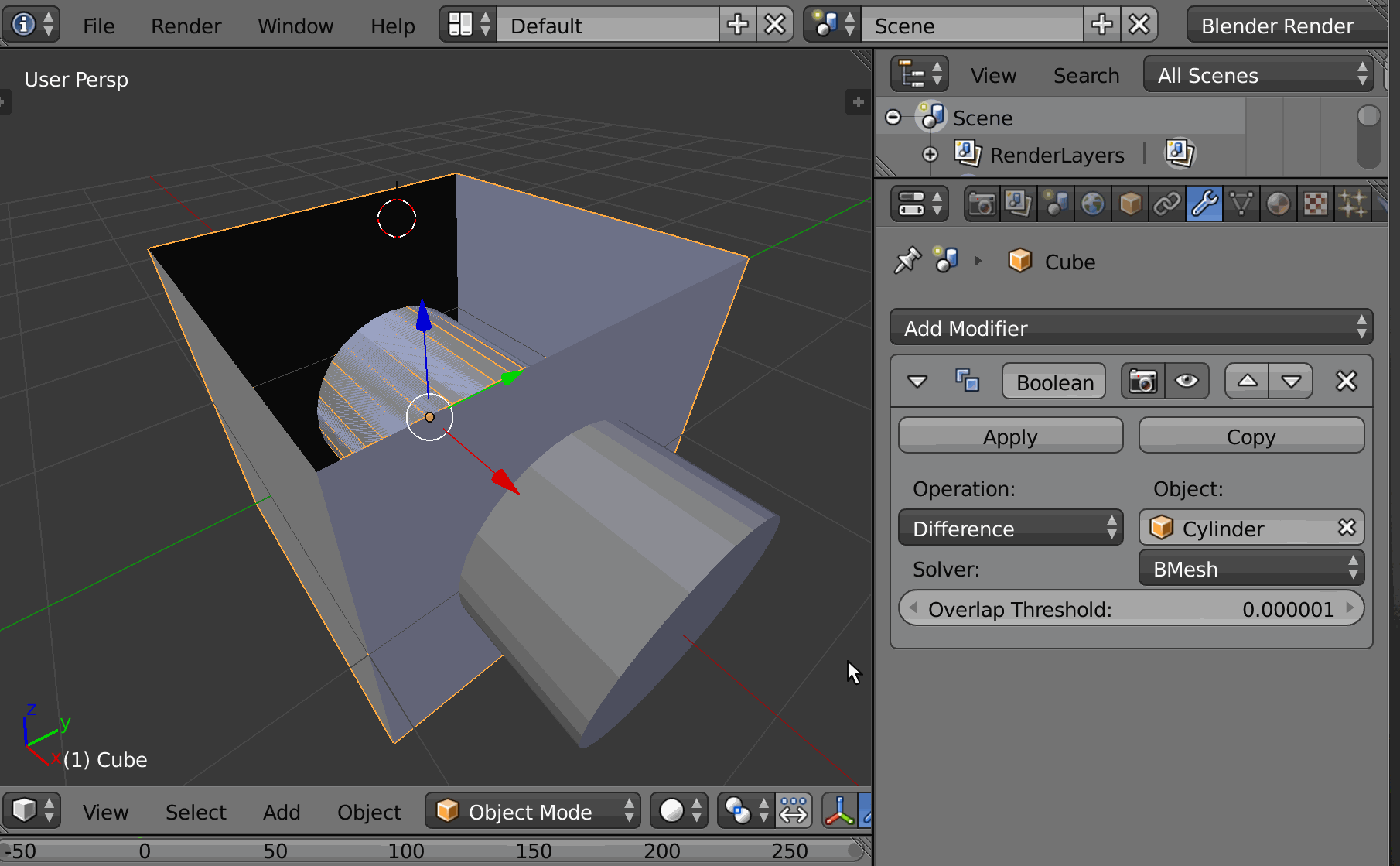
Task: Open the Material properties tab
Action: coord(1278,203)
